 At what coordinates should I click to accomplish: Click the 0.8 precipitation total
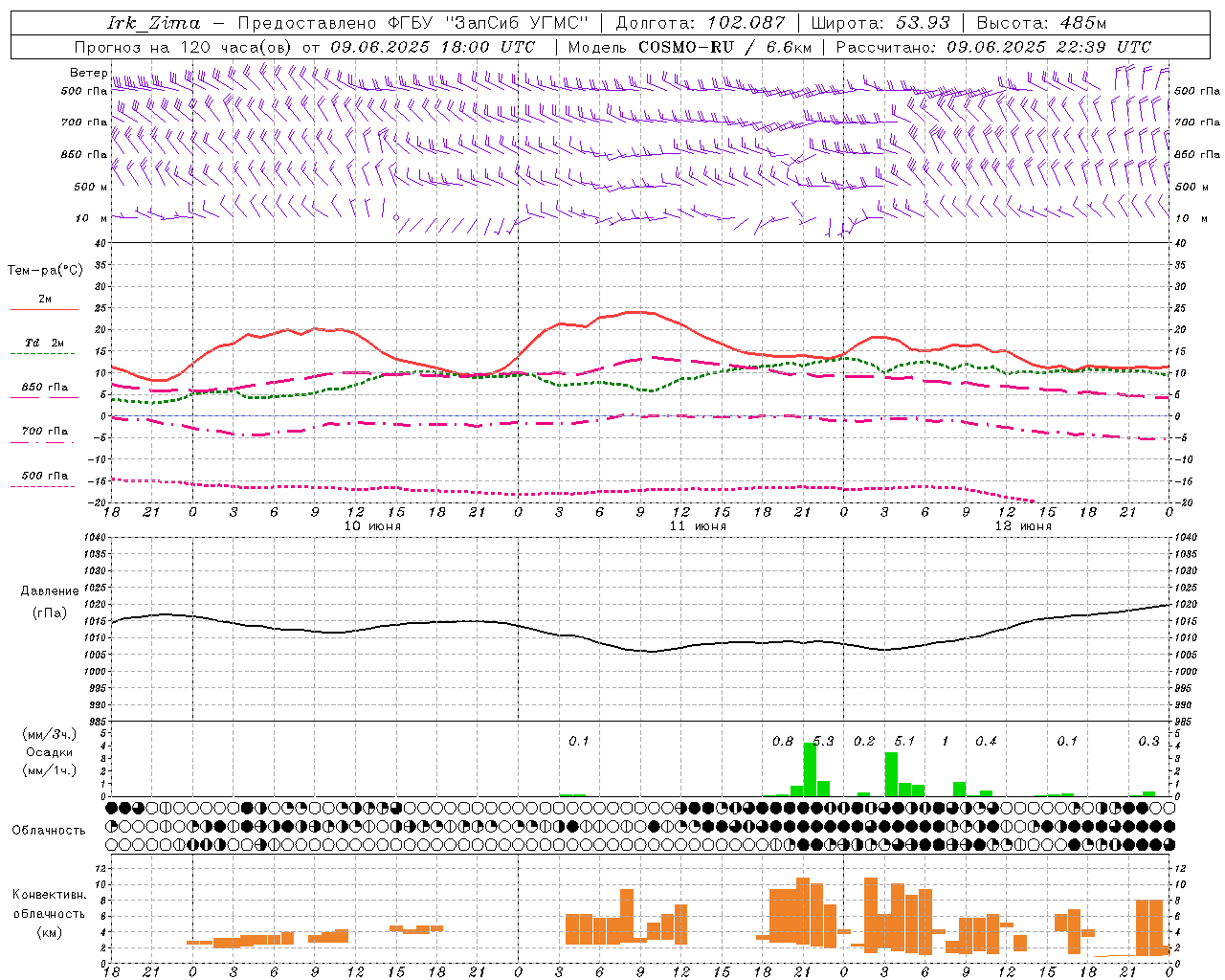point(783,741)
